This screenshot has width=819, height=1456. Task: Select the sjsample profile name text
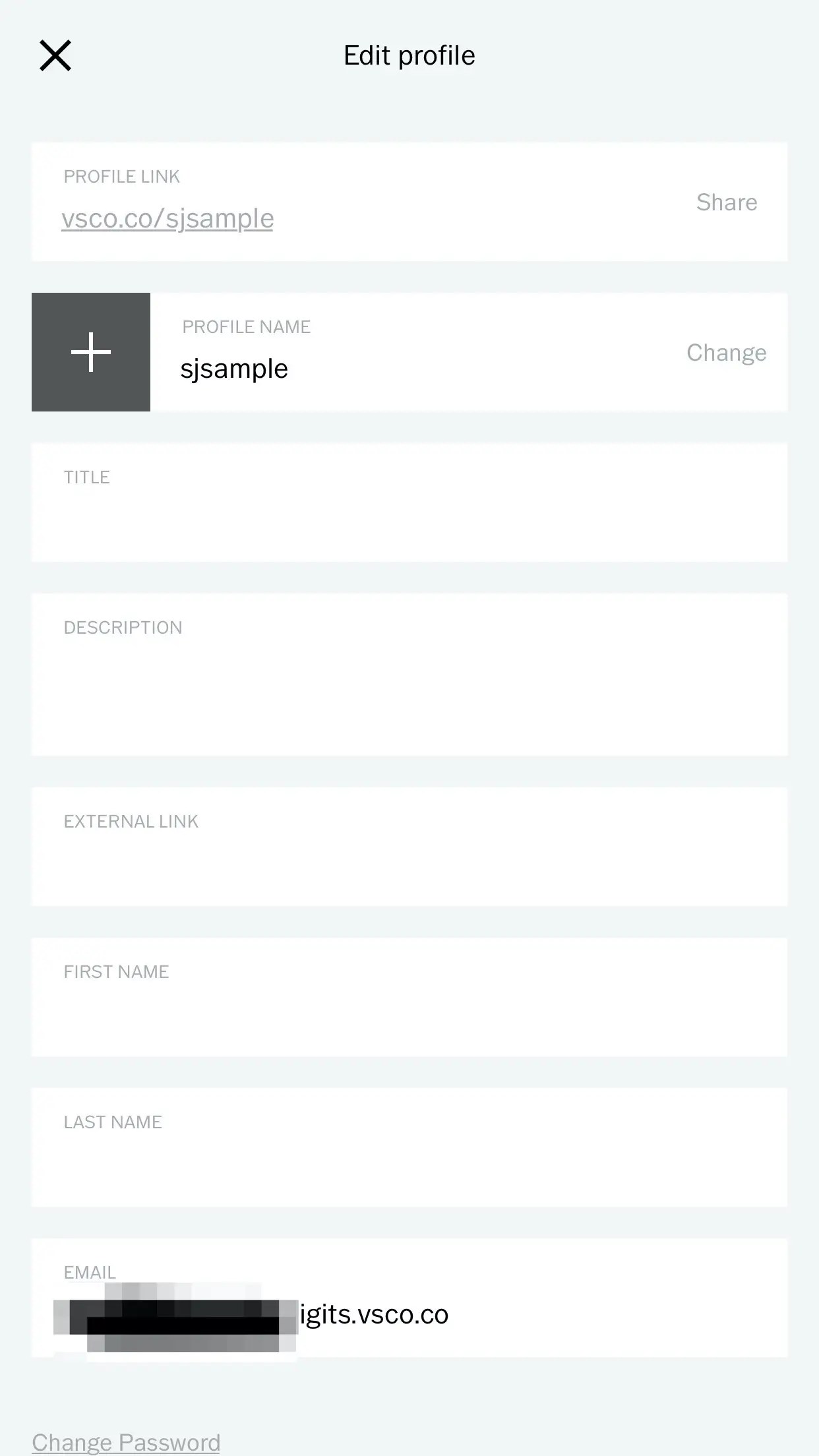[234, 369]
